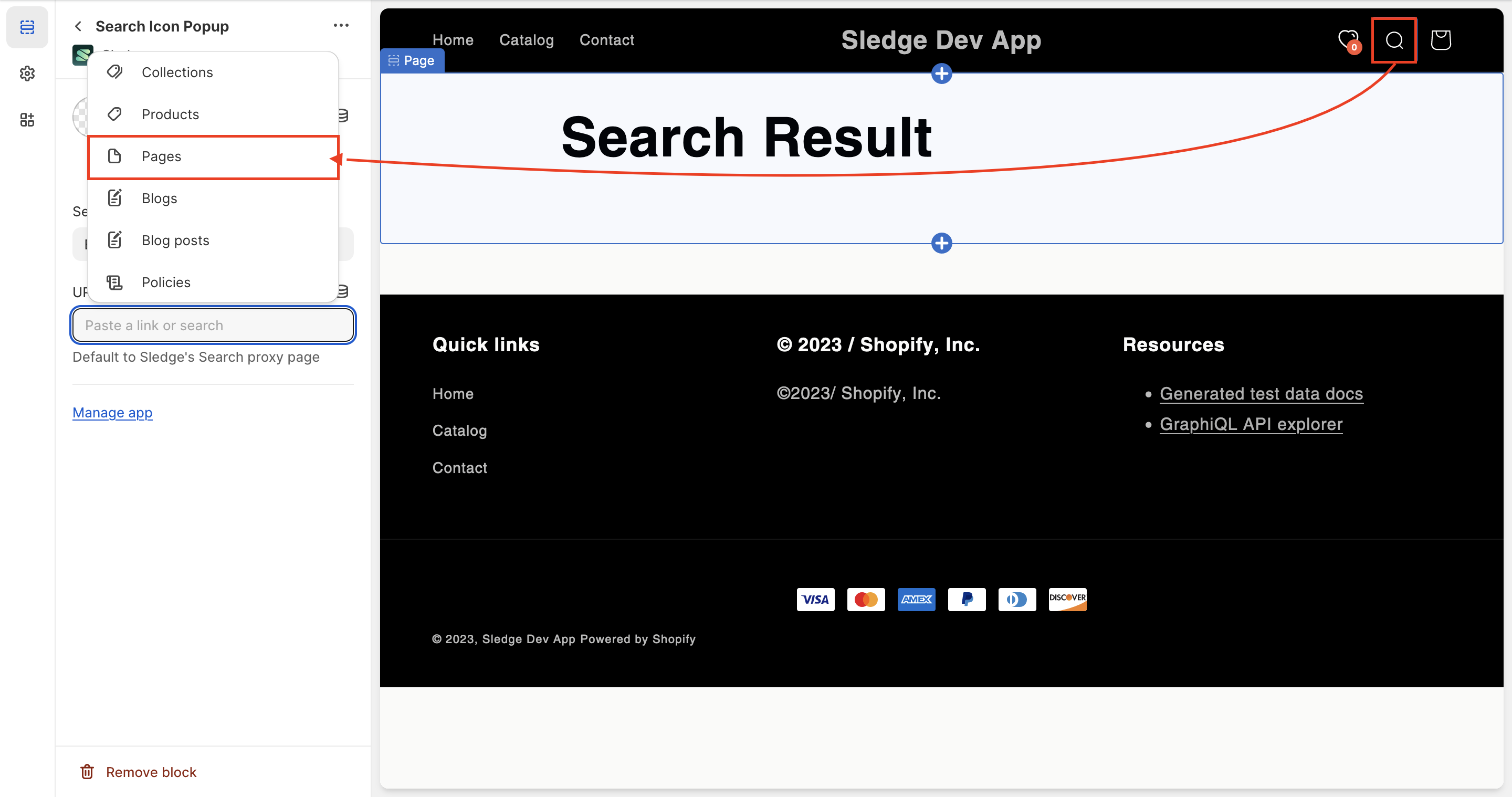Open Catalog in the store navigation
Image resolution: width=1512 pixels, height=797 pixels.
(527, 39)
